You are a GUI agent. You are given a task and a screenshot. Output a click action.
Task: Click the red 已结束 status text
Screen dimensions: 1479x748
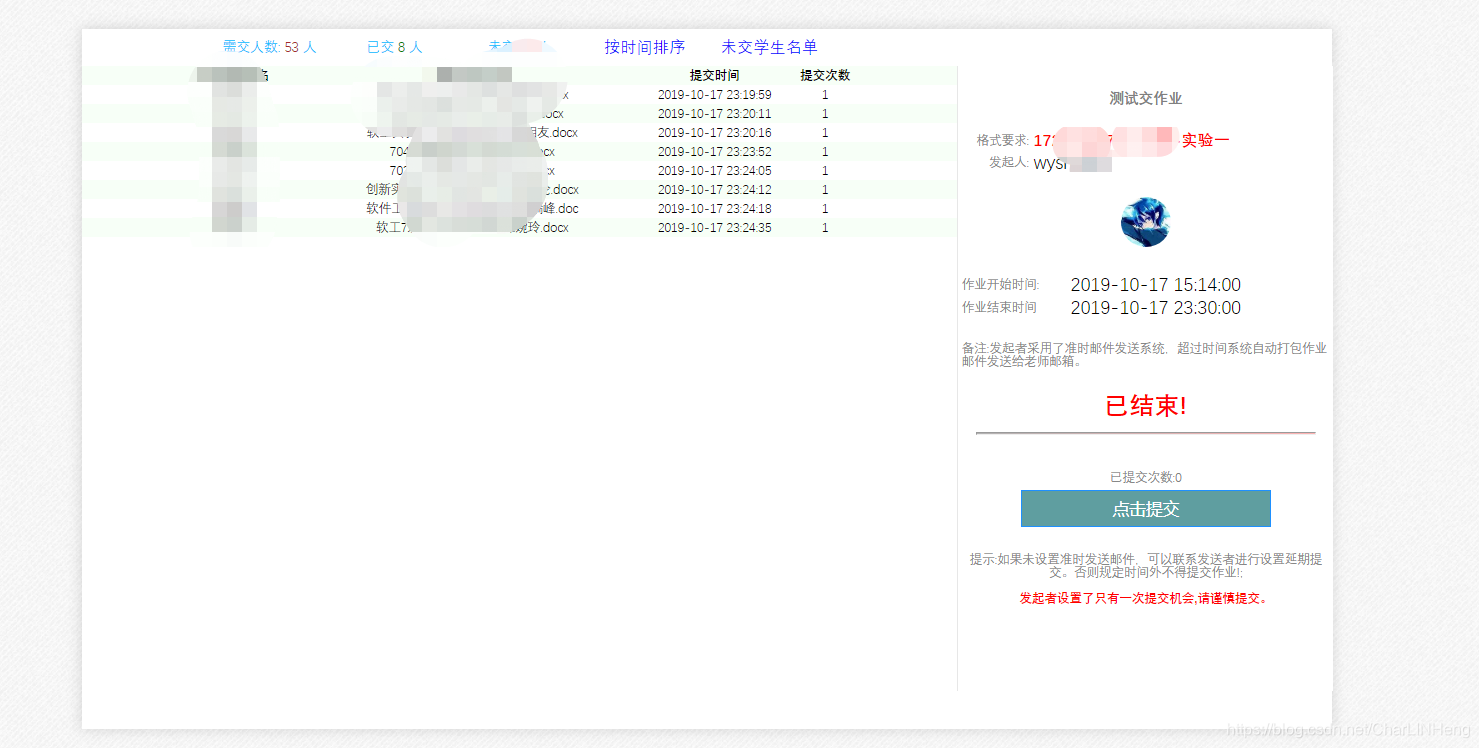coord(1143,405)
